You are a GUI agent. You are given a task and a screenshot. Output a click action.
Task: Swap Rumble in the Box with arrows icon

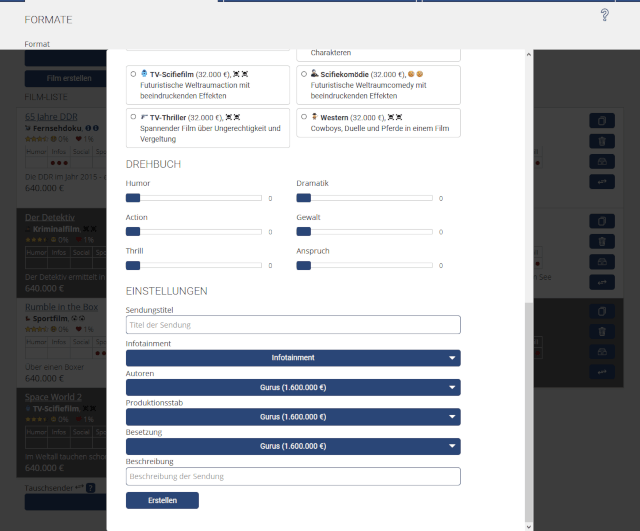point(602,372)
